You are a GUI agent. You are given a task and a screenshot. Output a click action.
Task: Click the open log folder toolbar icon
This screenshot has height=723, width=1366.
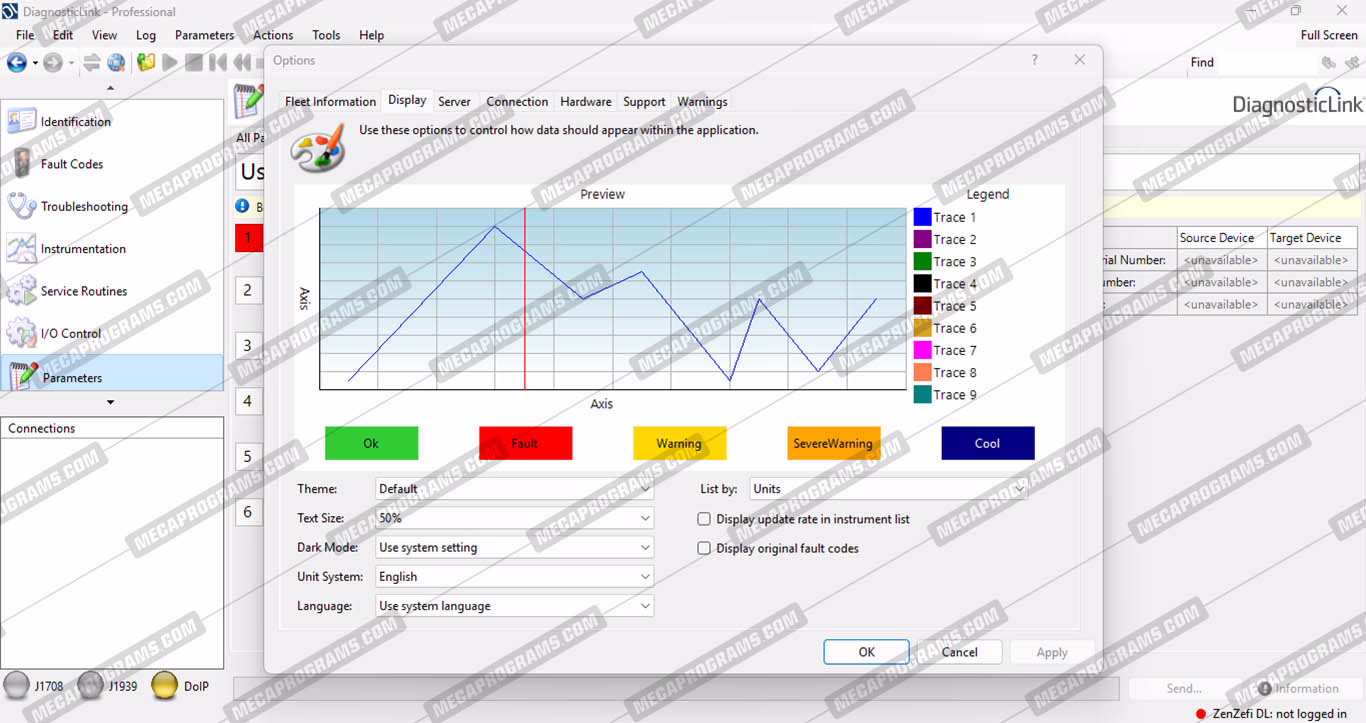[146, 63]
